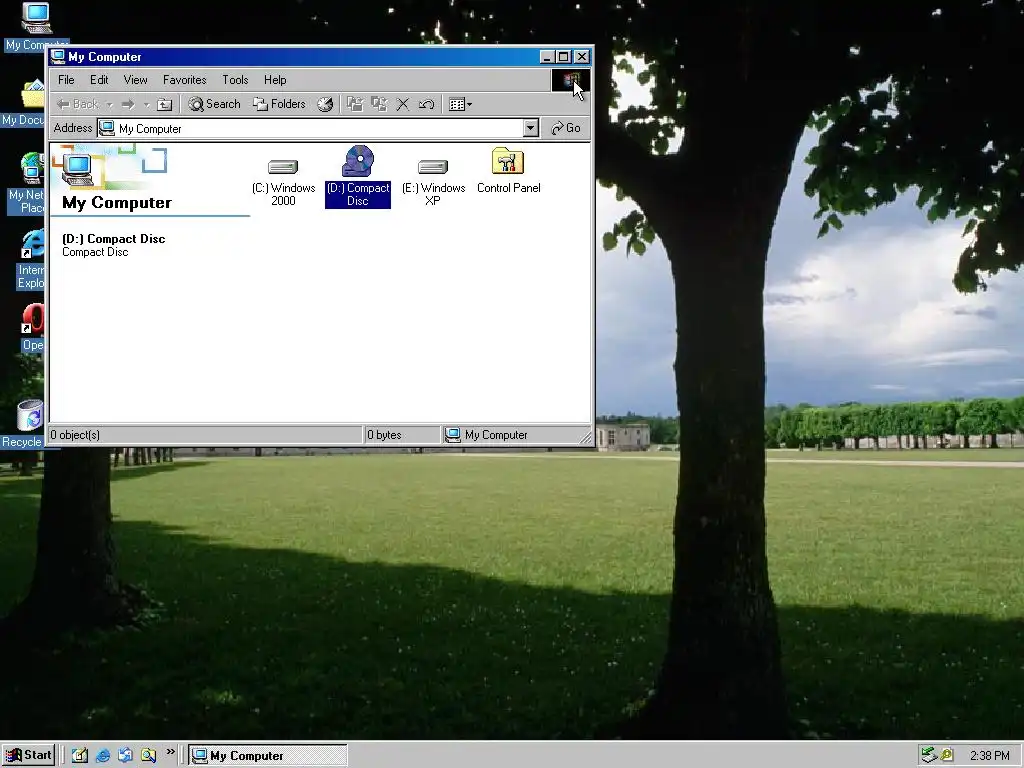
Task: Click the second system tray icon
Action: coord(947,755)
